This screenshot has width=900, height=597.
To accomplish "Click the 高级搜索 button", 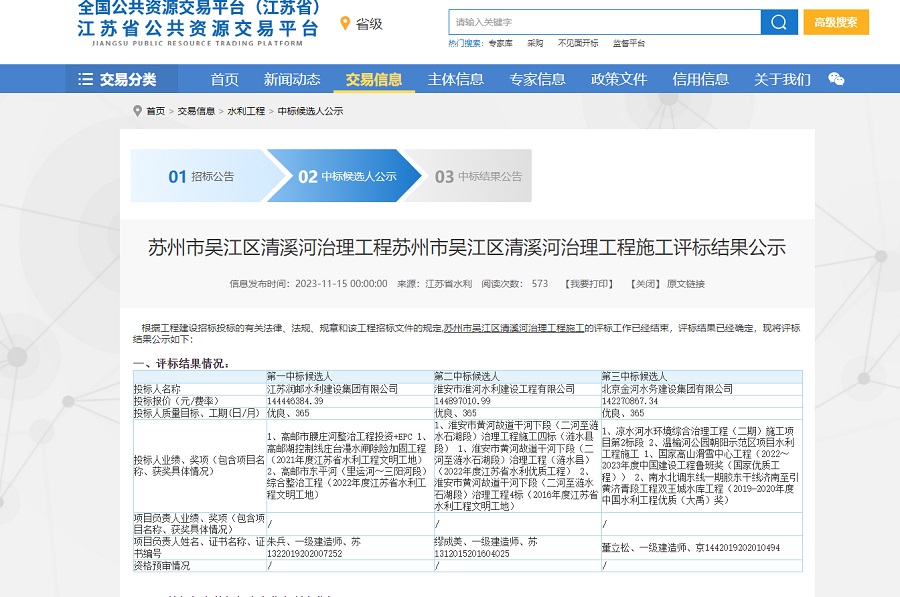I will [x=840, y=21].
